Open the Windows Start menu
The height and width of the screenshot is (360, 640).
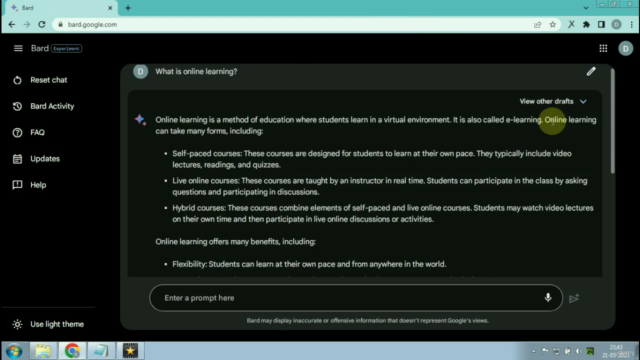click(14, 351)
